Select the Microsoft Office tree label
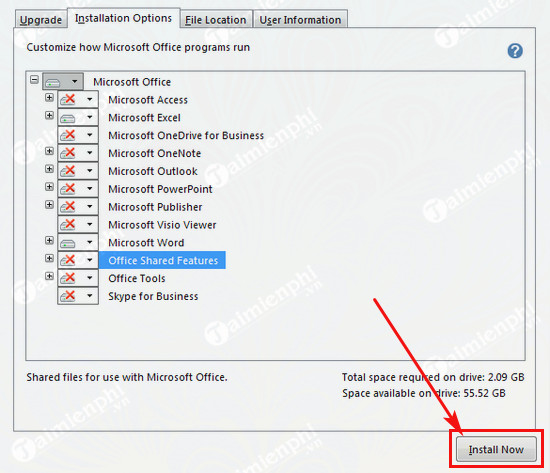 132,82
